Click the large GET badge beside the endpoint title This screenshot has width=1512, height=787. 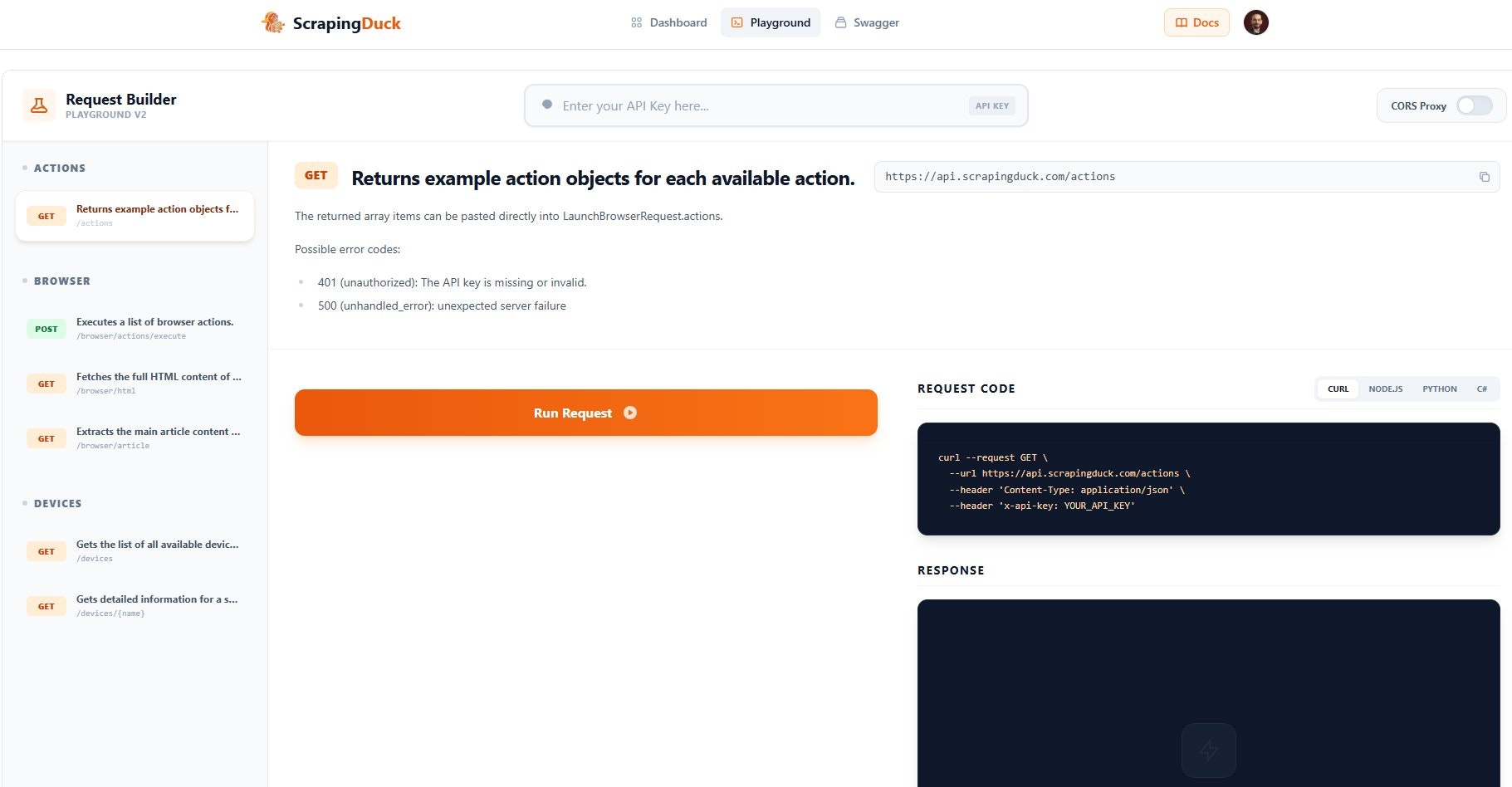[x=316, y=175]
